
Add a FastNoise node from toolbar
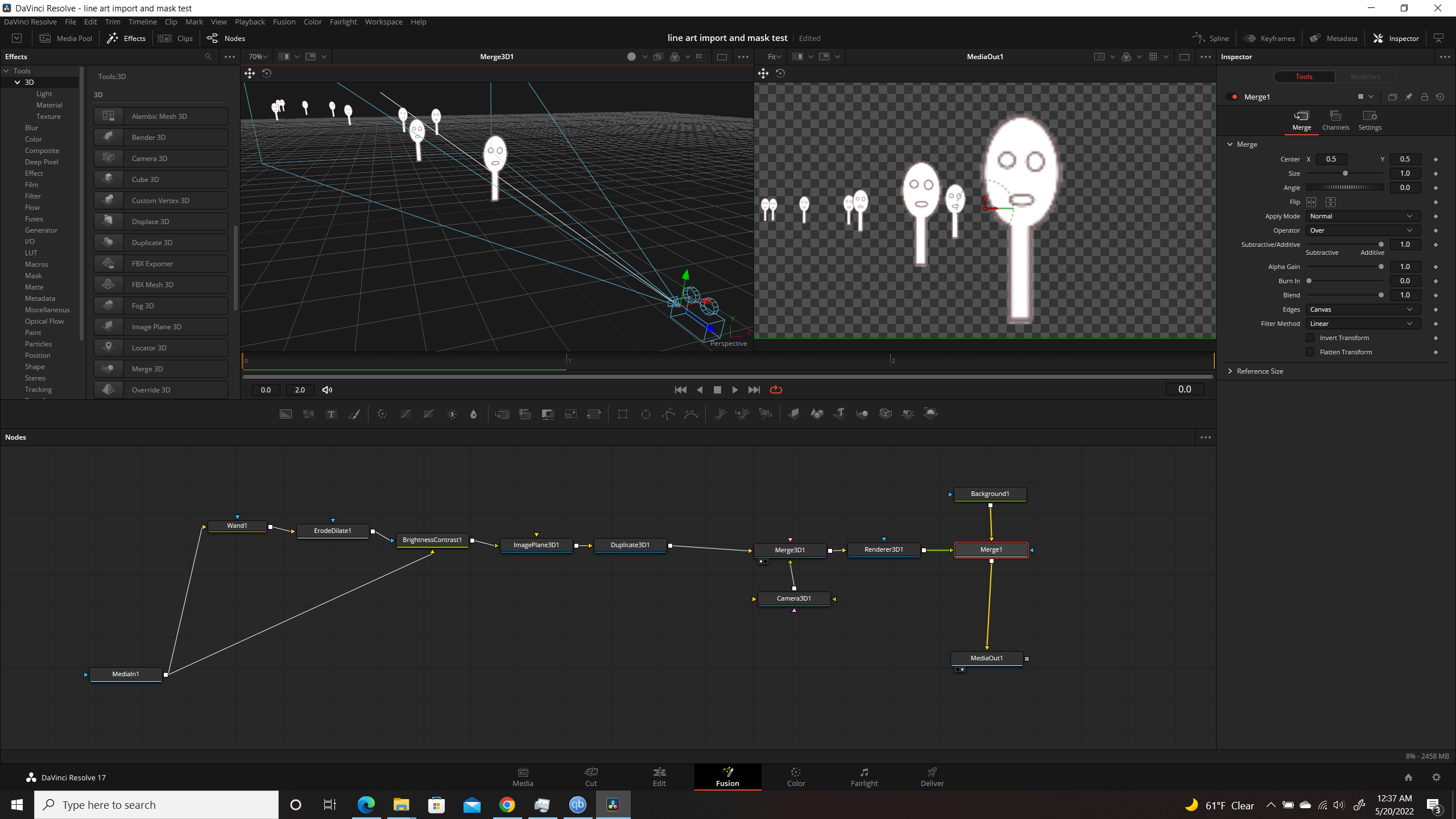point(309,414)
